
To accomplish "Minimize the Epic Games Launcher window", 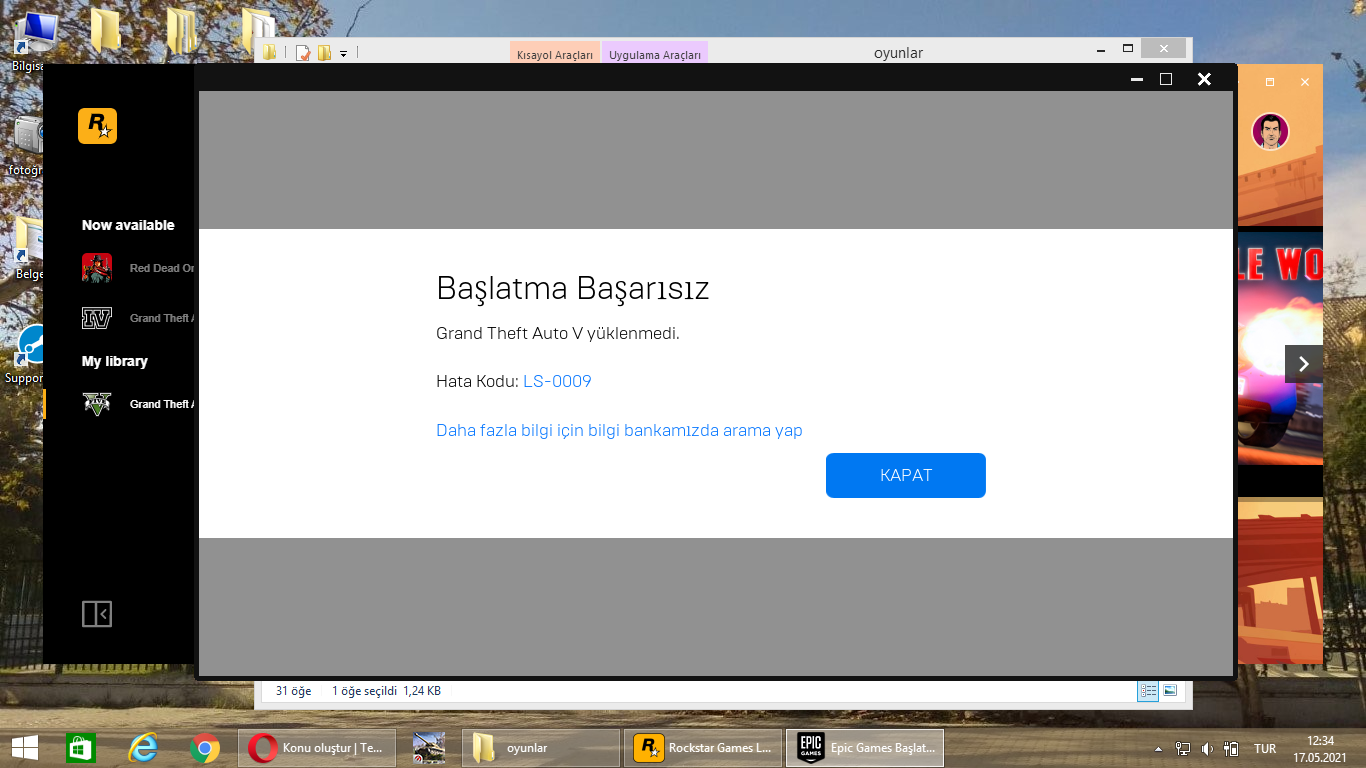I will pyautogui.click(x=1137, y=79).
